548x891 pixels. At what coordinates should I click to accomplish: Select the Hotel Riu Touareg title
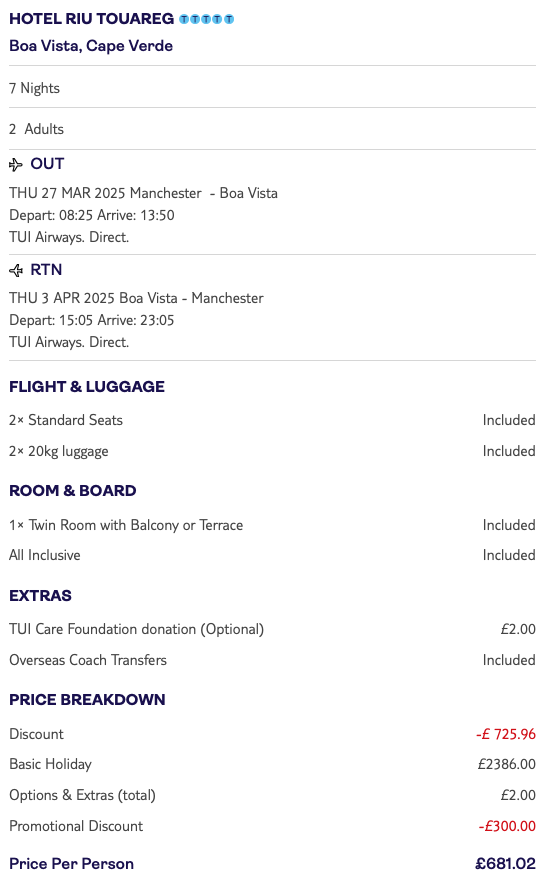click(x=92, y=19)
